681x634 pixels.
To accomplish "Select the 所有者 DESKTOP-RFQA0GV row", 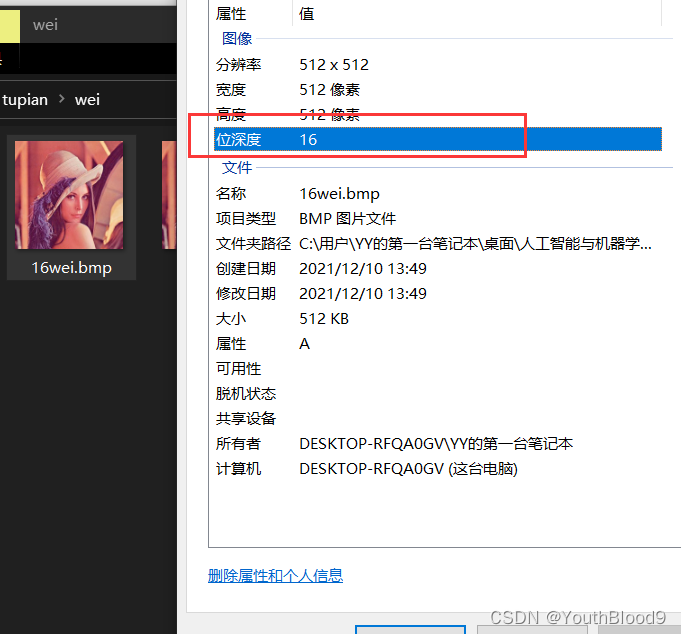I will tap(438, 444).
